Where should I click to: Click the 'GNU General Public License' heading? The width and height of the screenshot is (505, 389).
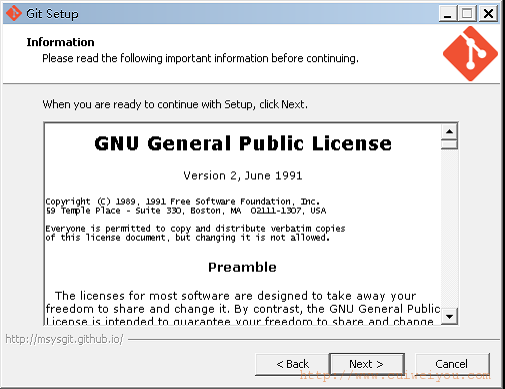pos(243,143)
